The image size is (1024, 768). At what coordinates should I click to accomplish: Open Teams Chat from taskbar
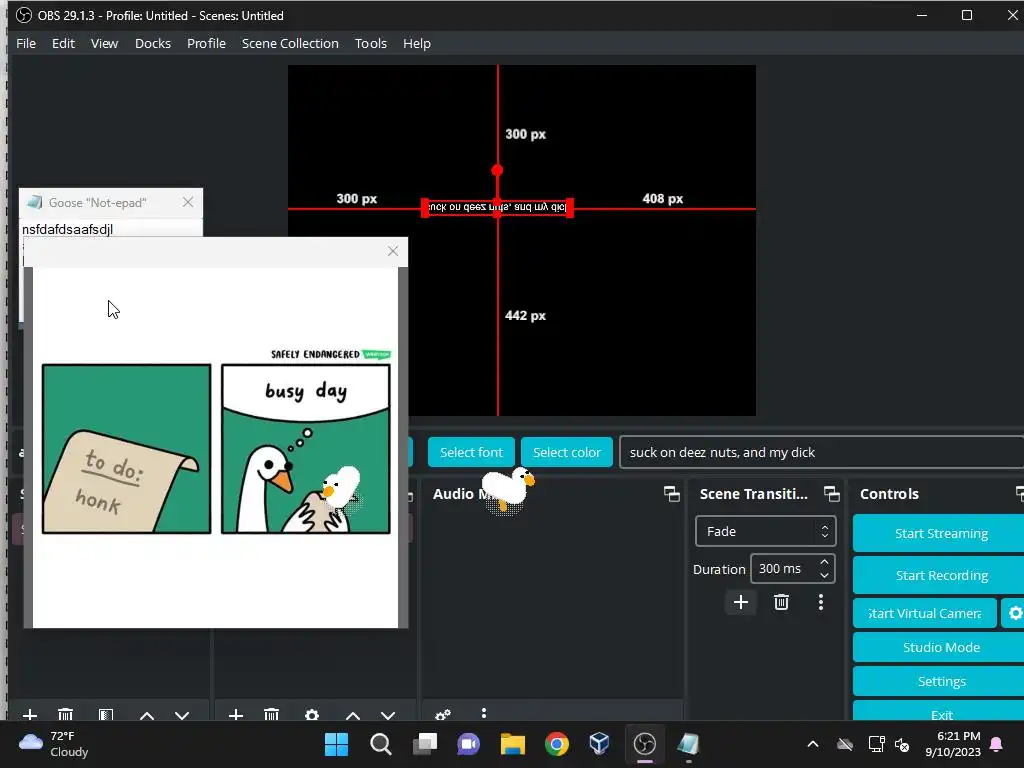(x=468, y=744)
